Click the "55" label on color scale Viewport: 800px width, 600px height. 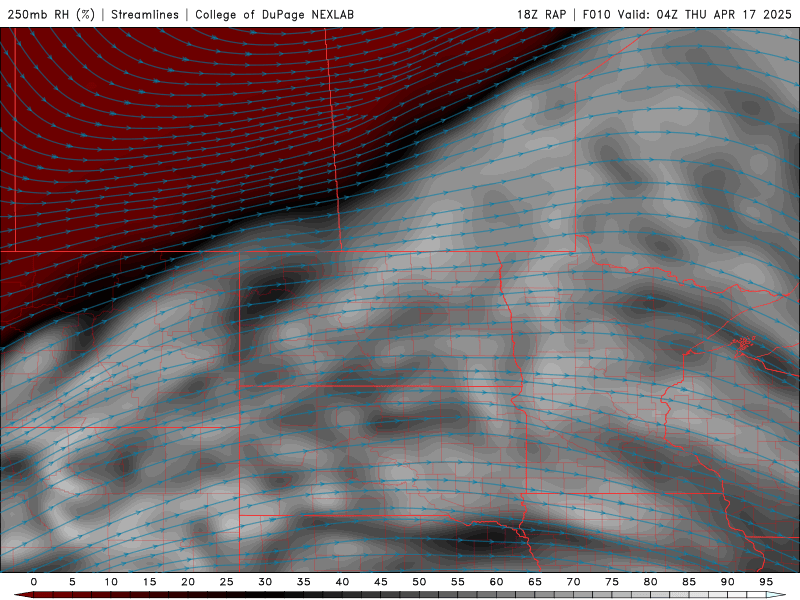tap(458, 582)
